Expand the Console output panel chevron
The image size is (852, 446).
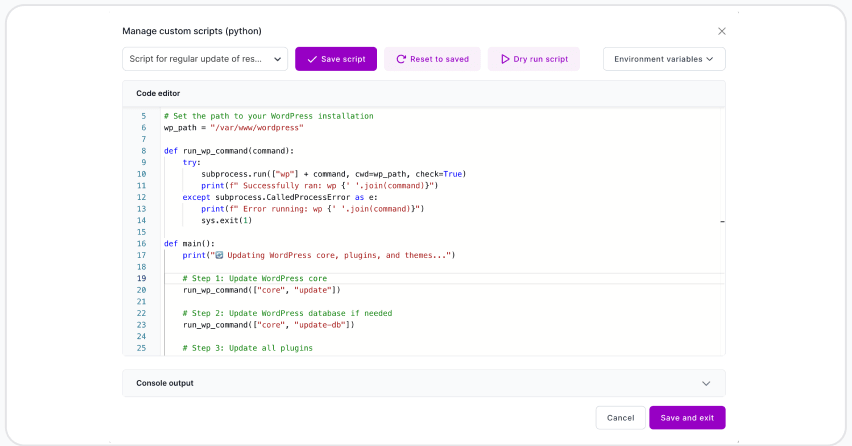click(x=706, y=383)
